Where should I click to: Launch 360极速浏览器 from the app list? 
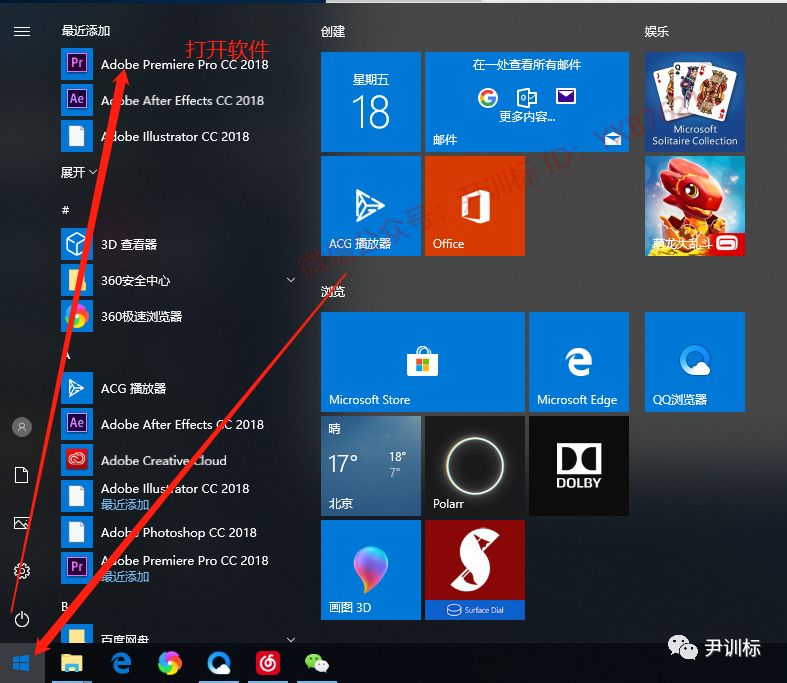(x=178, y=316)
